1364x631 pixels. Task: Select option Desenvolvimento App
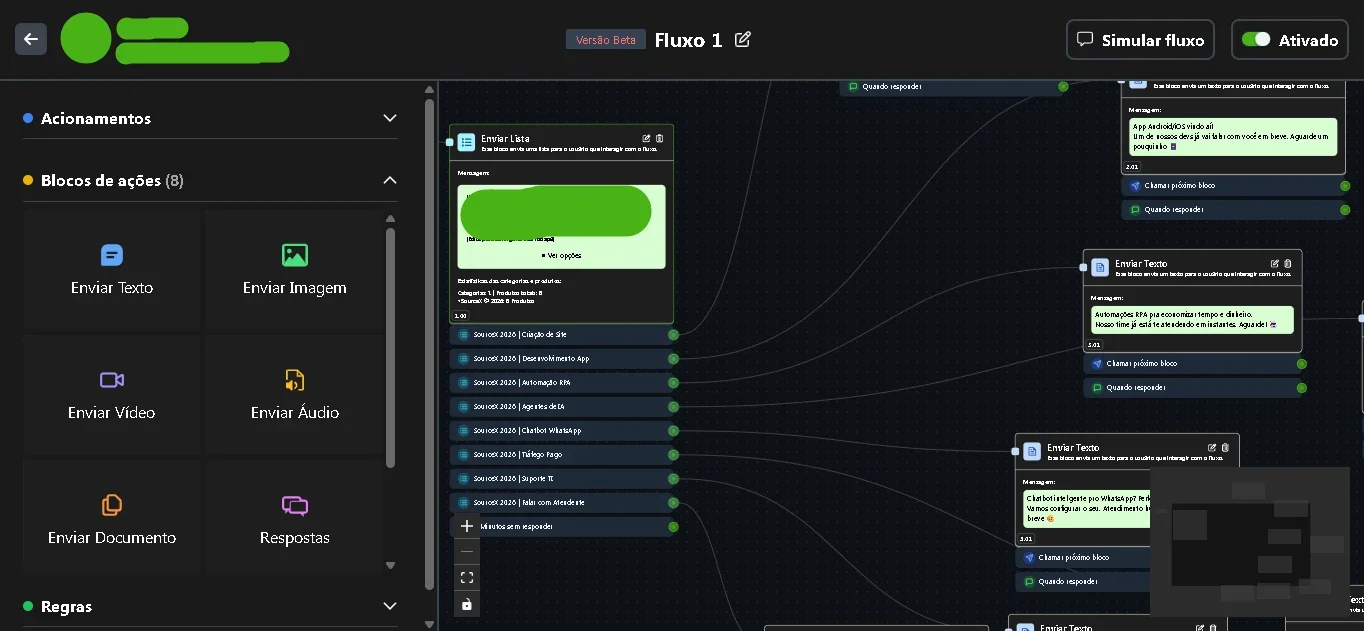563,359
